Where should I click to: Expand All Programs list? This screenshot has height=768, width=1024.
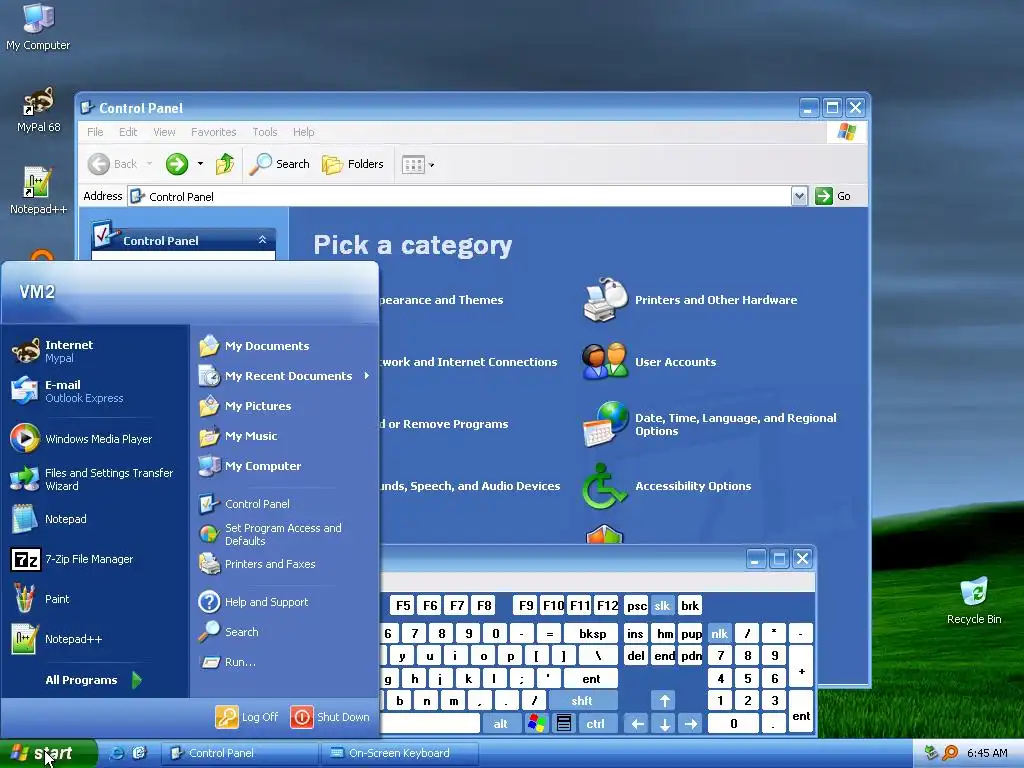(x=93, y=680)
